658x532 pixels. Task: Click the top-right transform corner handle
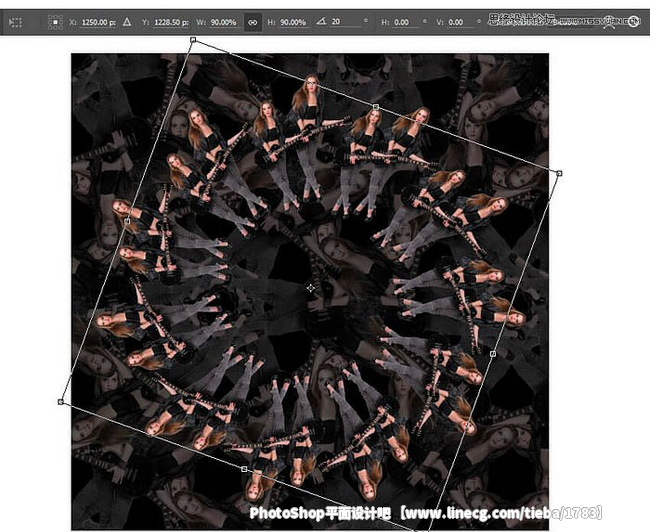[559, 173]
